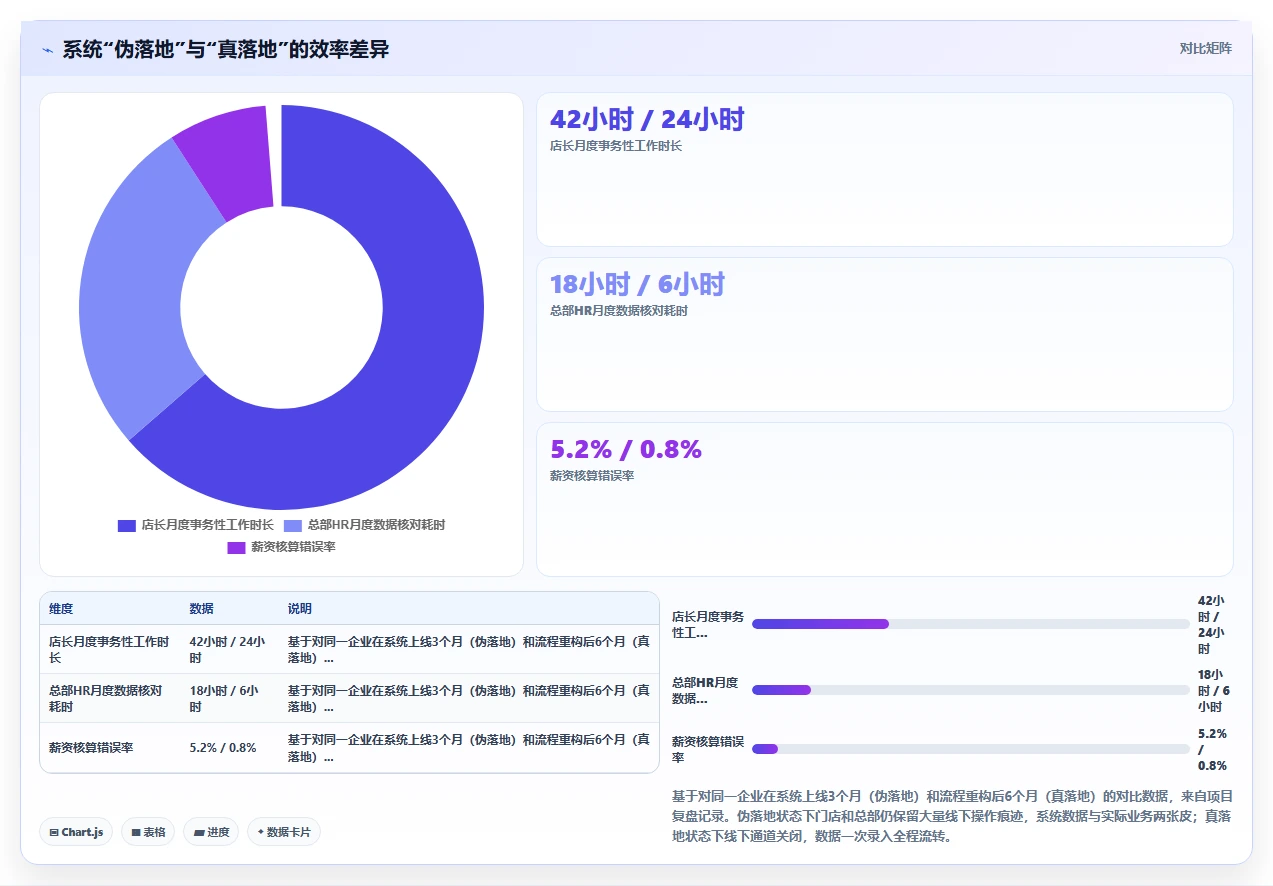The width and height of the screenshot is (1273, 886).
Task: Click the progress bar for 总部HR月度数据...
Action: point(971,690)
